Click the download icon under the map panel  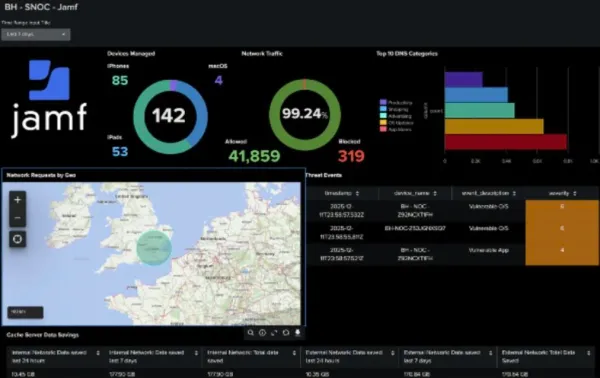[297, 333]
